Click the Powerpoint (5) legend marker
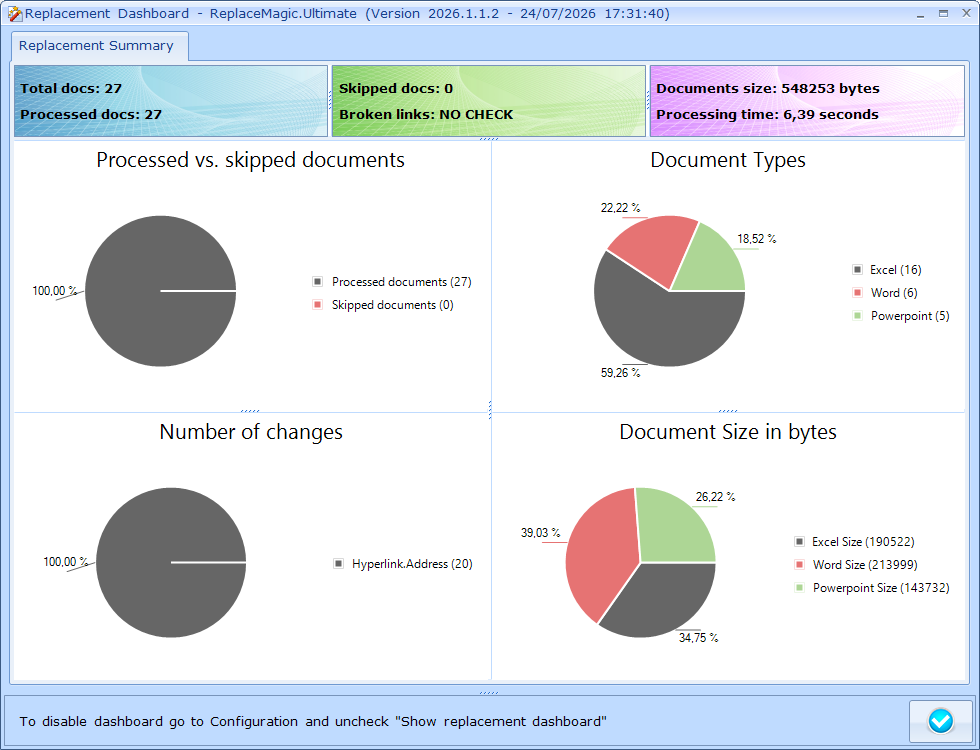The height and width of the screenshot is (750, 980). (x=857, y=316)
